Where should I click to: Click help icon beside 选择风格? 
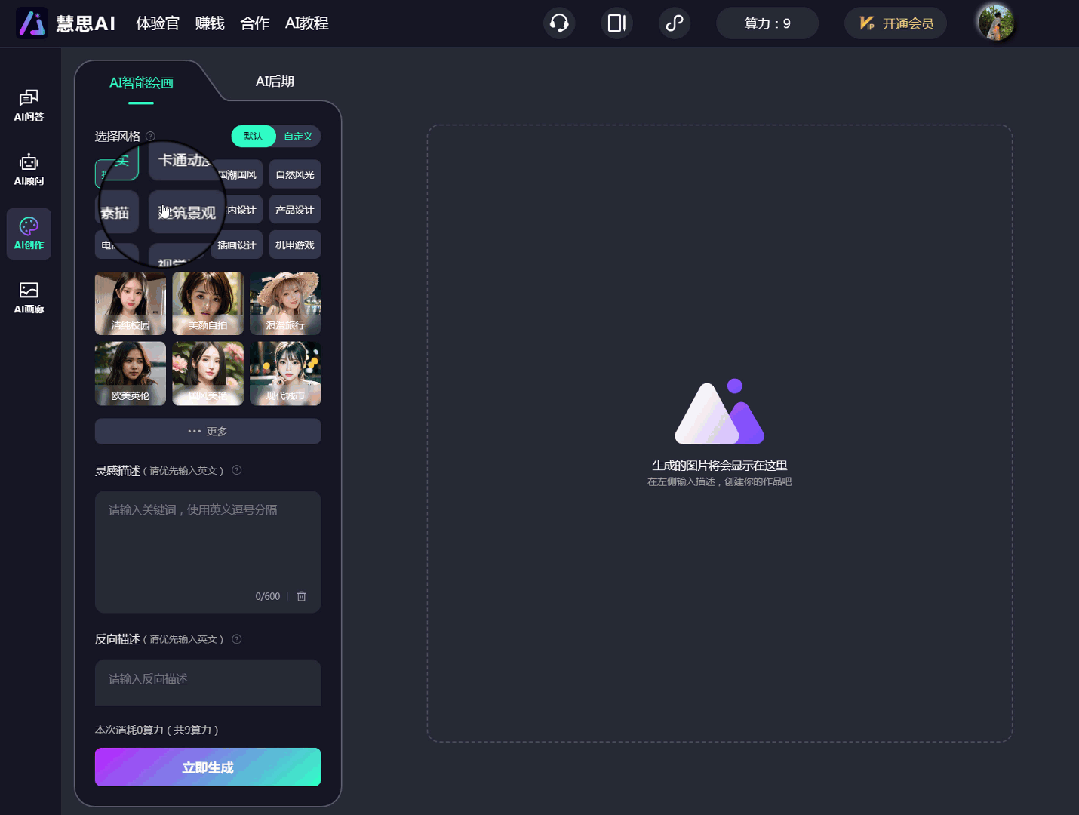pos(151,136)
